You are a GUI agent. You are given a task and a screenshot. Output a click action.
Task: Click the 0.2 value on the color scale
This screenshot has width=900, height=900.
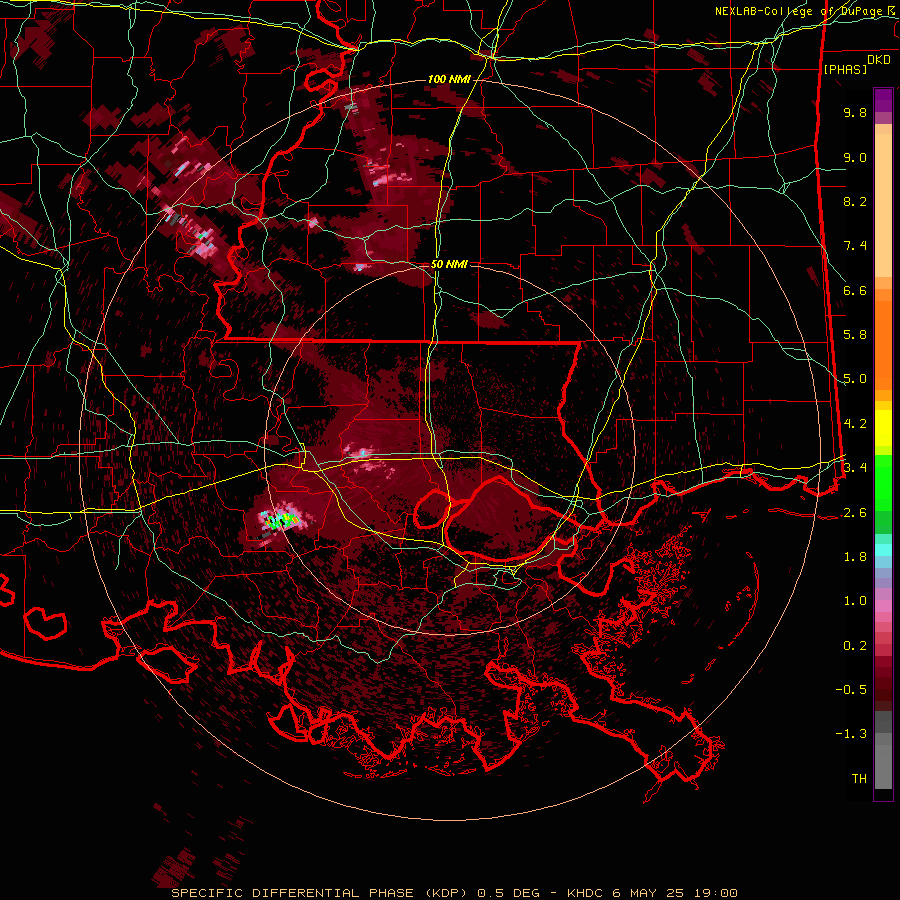coord(855,646)
